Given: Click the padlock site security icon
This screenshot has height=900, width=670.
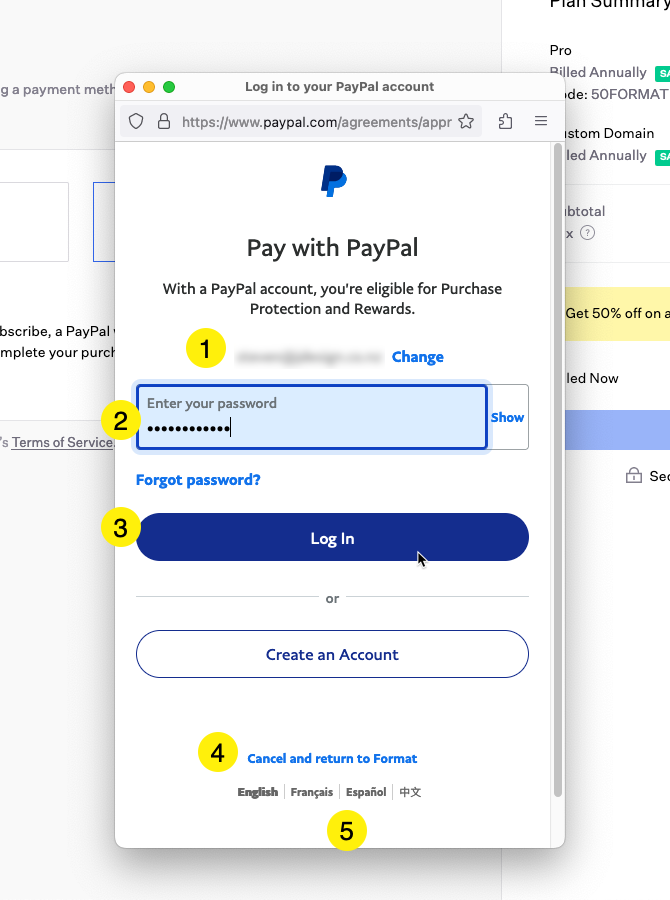Looking at the screenshot, I should (164, 122).
